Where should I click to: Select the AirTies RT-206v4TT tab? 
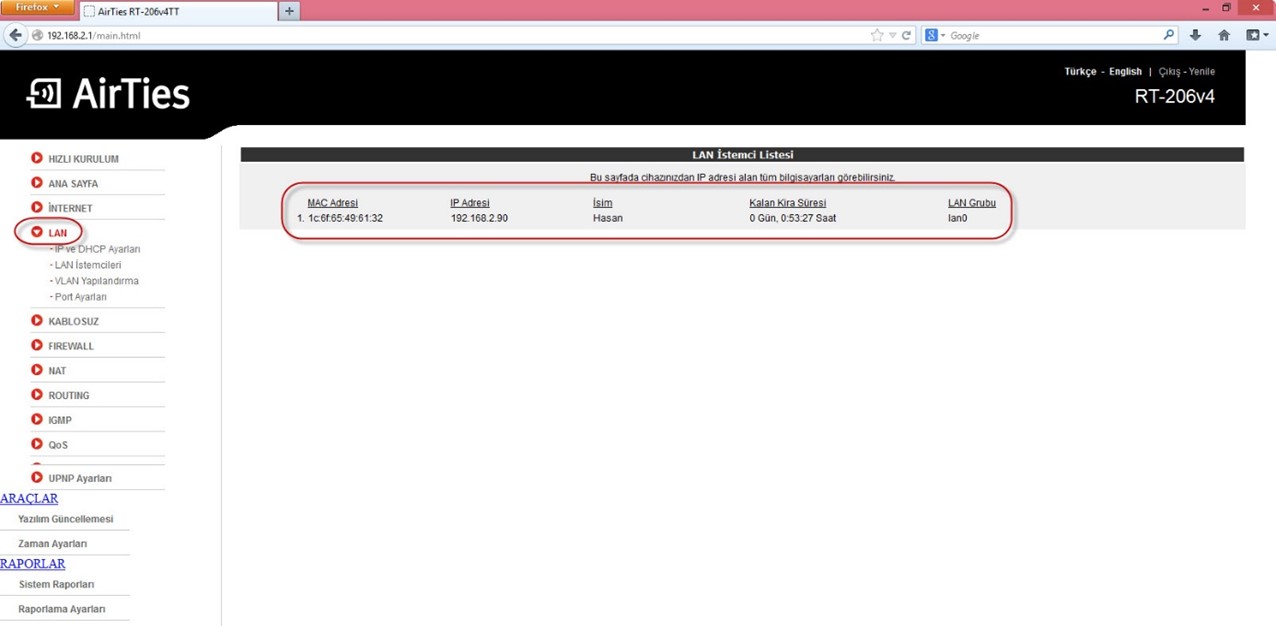point(177,11)
